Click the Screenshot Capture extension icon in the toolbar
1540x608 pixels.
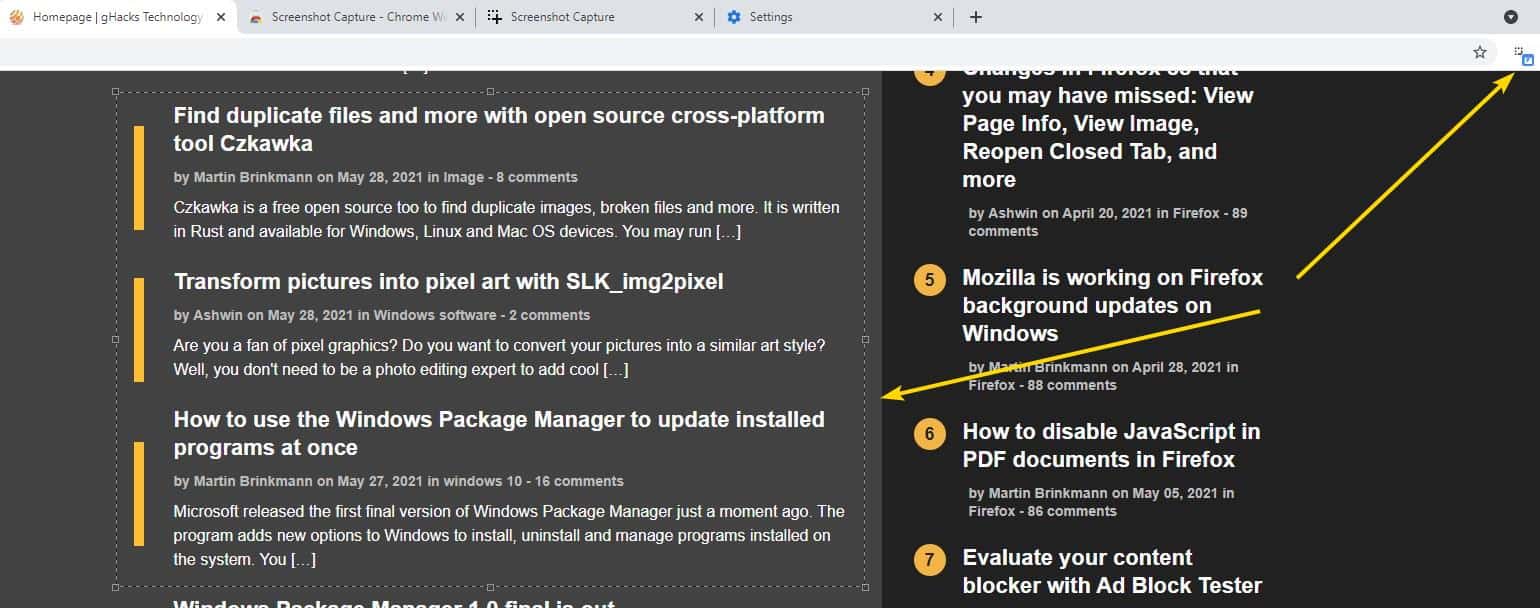(1521, 51)
